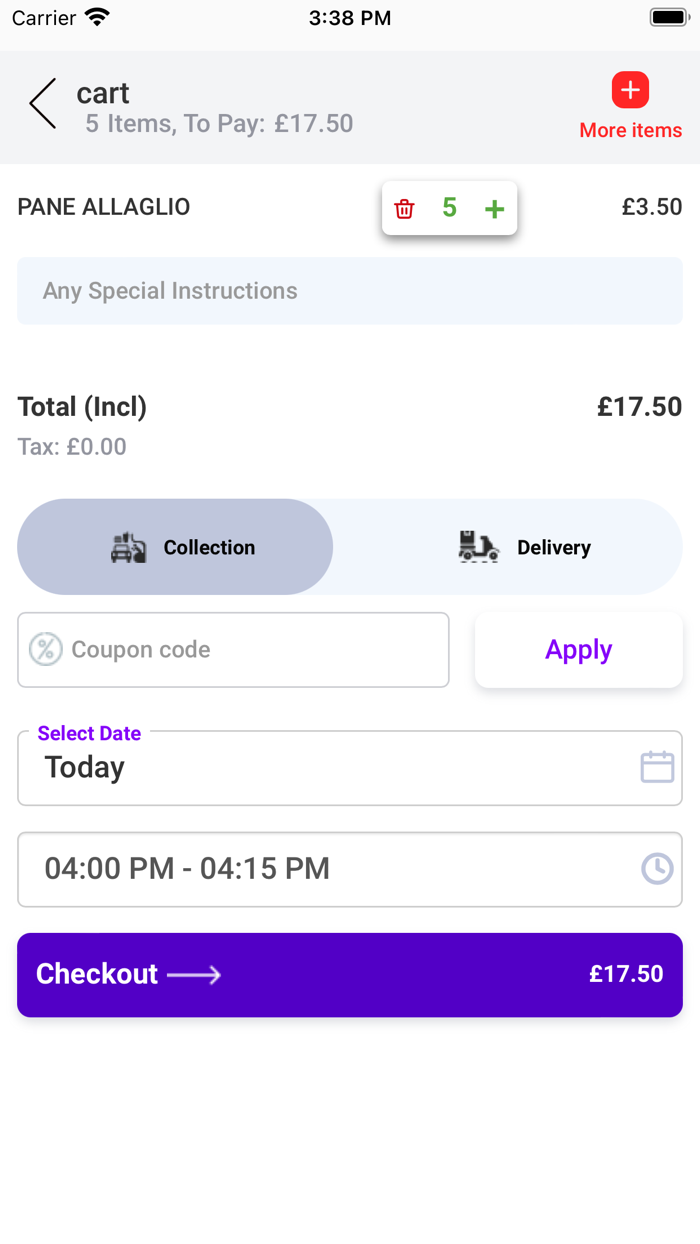700x1244 pixels.
Task: Tap the delivery scooter icon
Action: [x=478, y=547]
